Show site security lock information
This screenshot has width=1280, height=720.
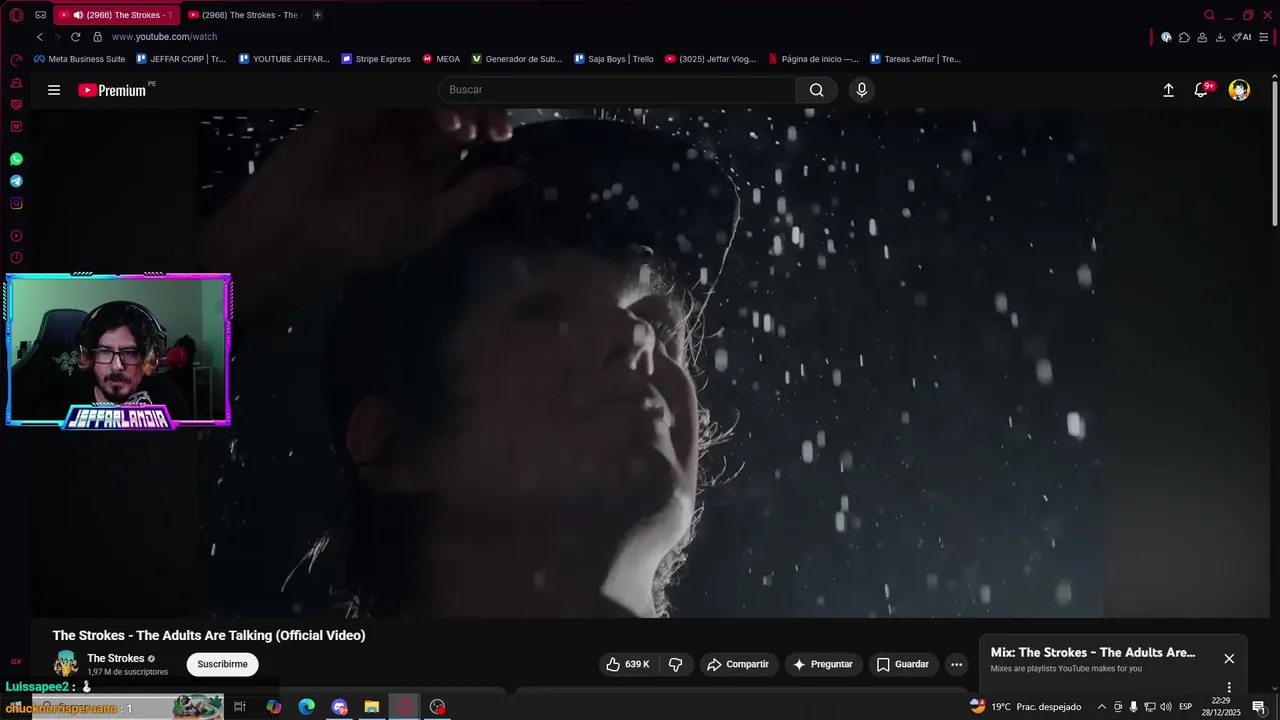97,37
